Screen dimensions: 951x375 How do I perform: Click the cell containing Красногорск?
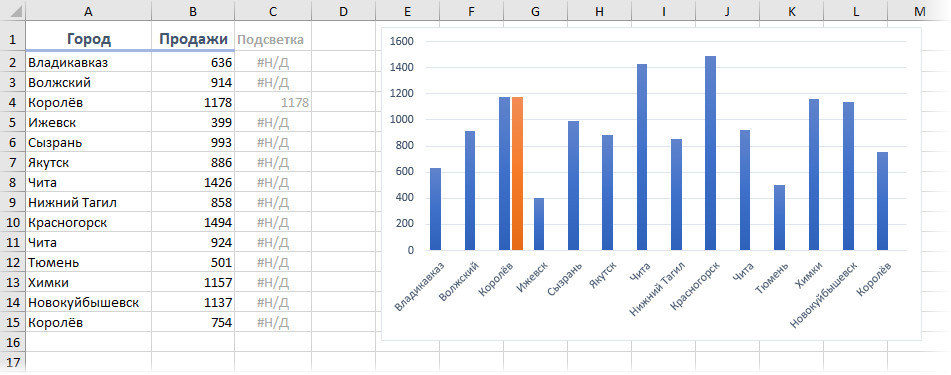[x=89, y=222]
